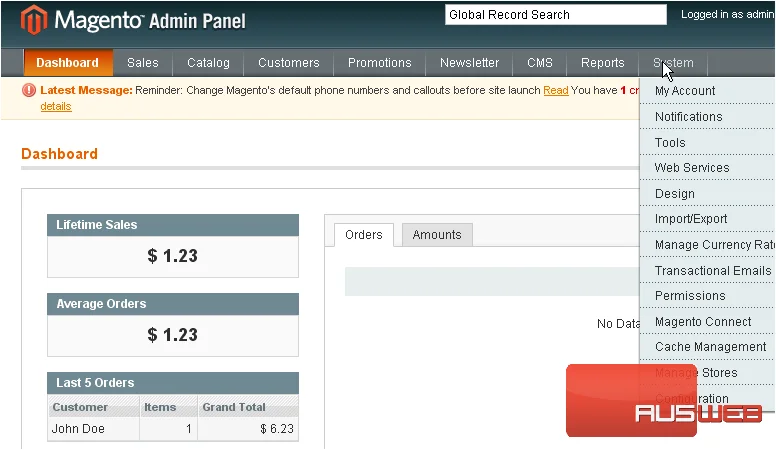Click the Customer column header
Screen dimensions: 776x450
click(x=94, y=407)
